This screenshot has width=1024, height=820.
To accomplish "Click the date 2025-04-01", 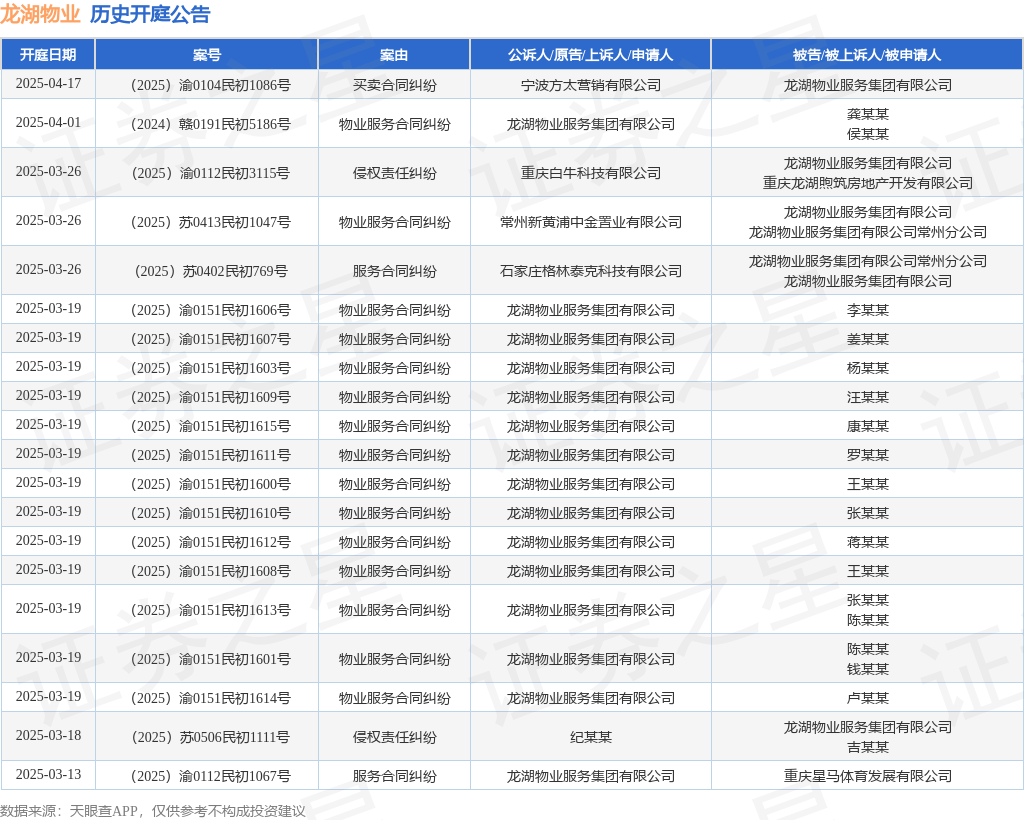I will click(x=48, y=123).
